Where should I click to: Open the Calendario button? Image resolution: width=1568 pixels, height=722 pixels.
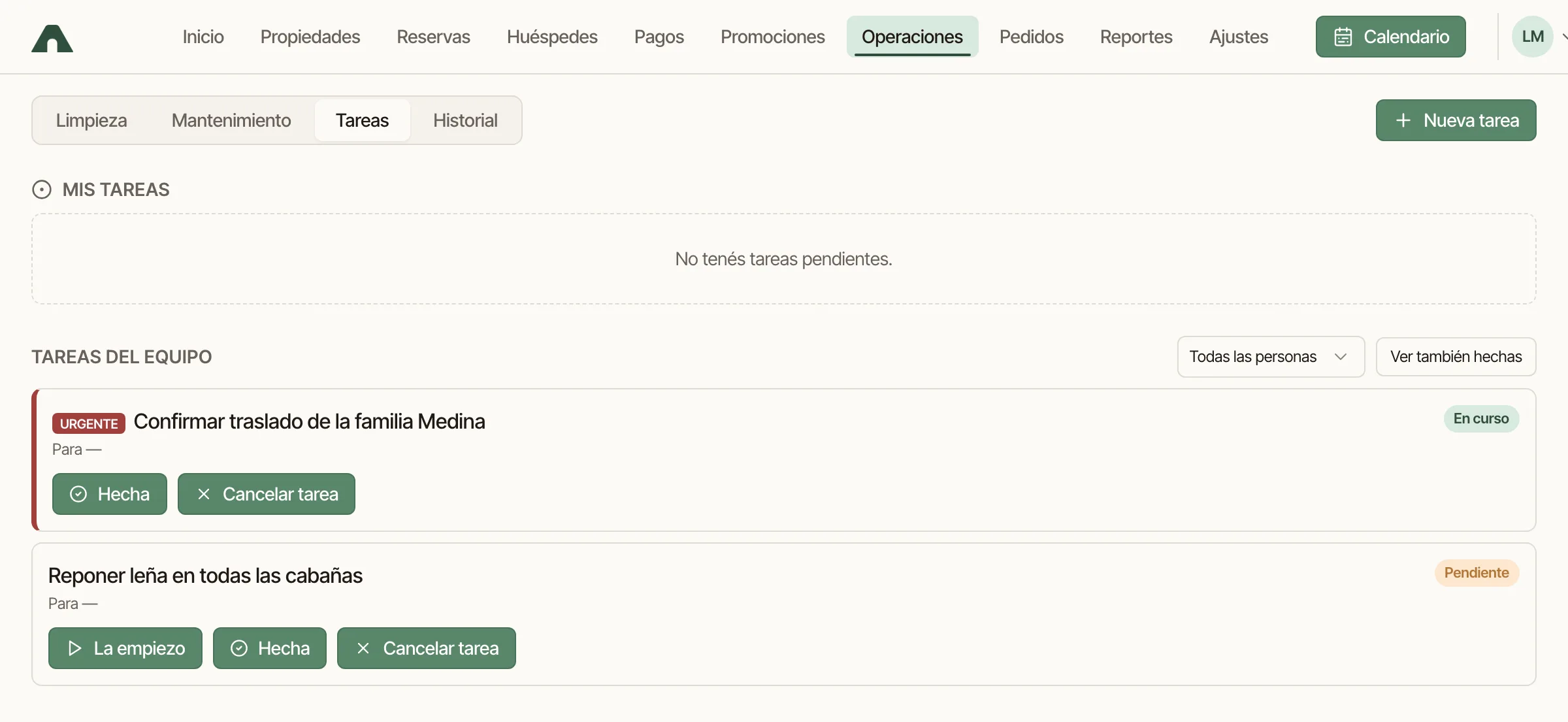click(x=1391, y=37)
